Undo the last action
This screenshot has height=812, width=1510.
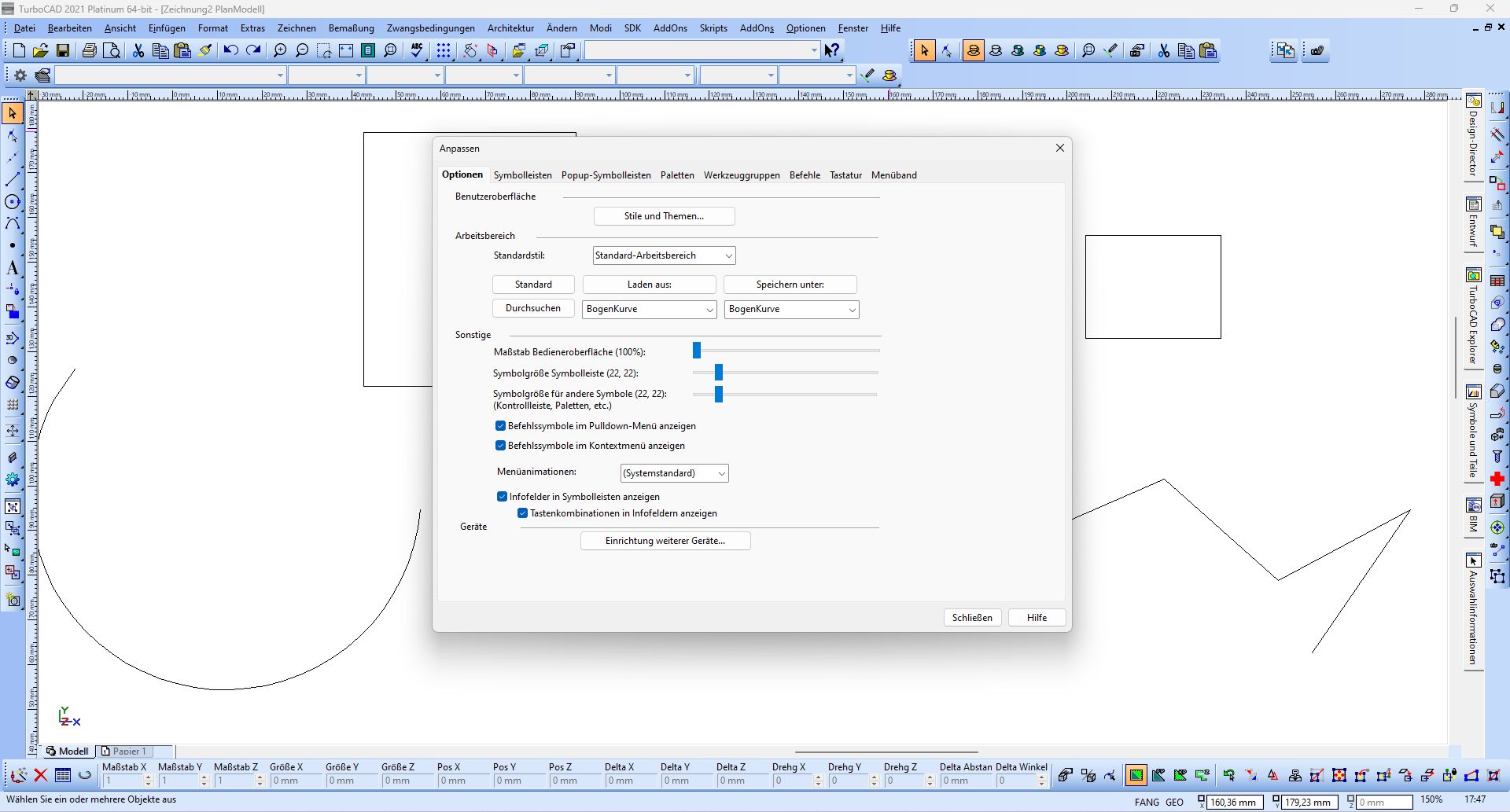pyautogui.click(x=230, y=51)
